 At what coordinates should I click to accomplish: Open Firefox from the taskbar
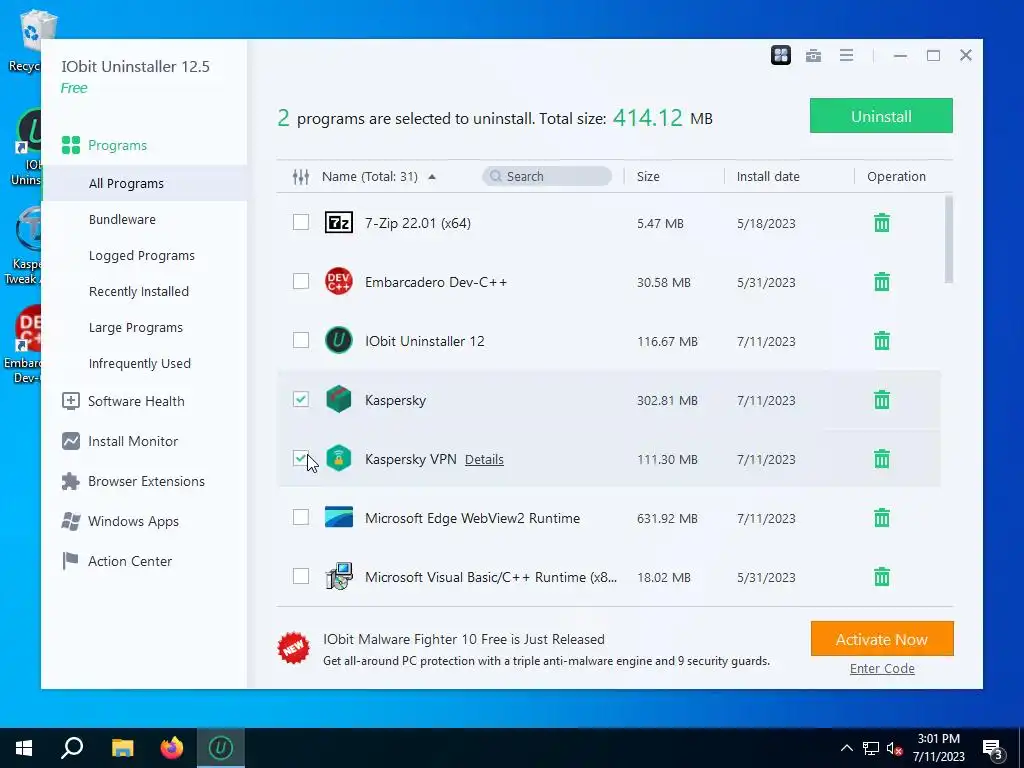172,748
